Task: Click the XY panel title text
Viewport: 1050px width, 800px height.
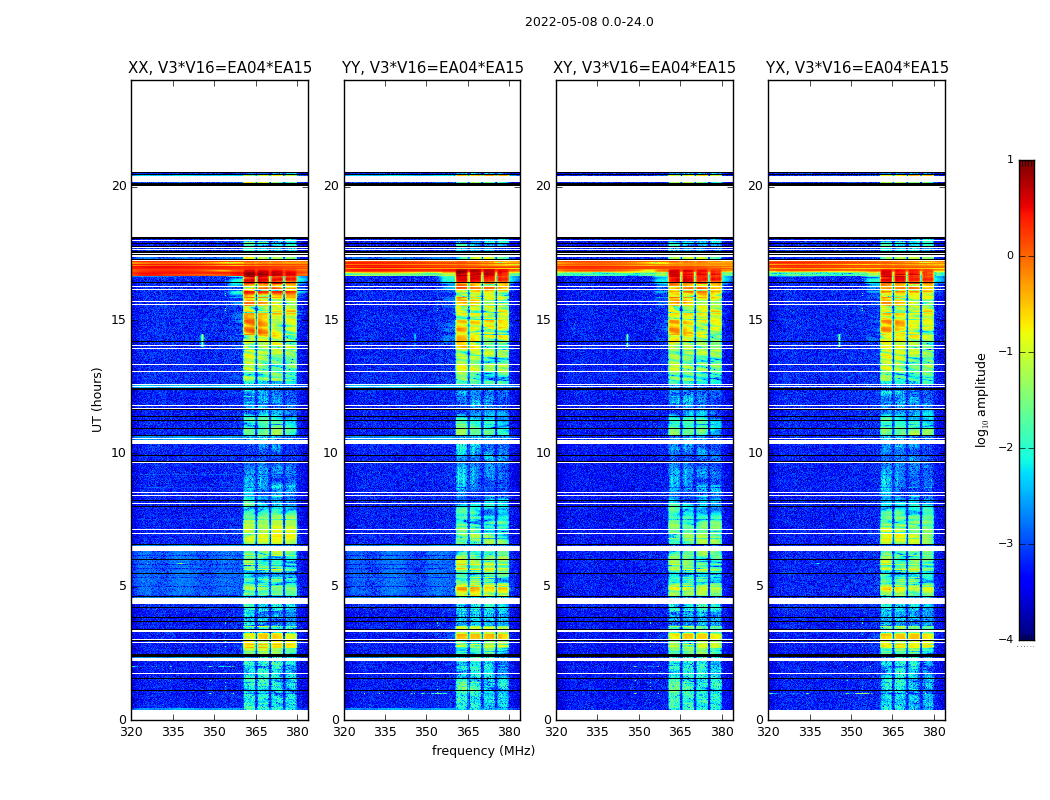Action: [x=644, y=68]
